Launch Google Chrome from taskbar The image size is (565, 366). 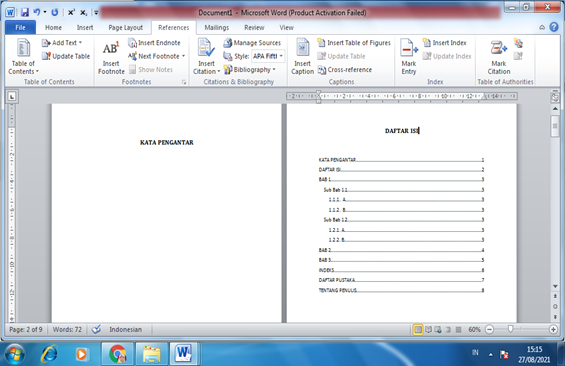117,354
